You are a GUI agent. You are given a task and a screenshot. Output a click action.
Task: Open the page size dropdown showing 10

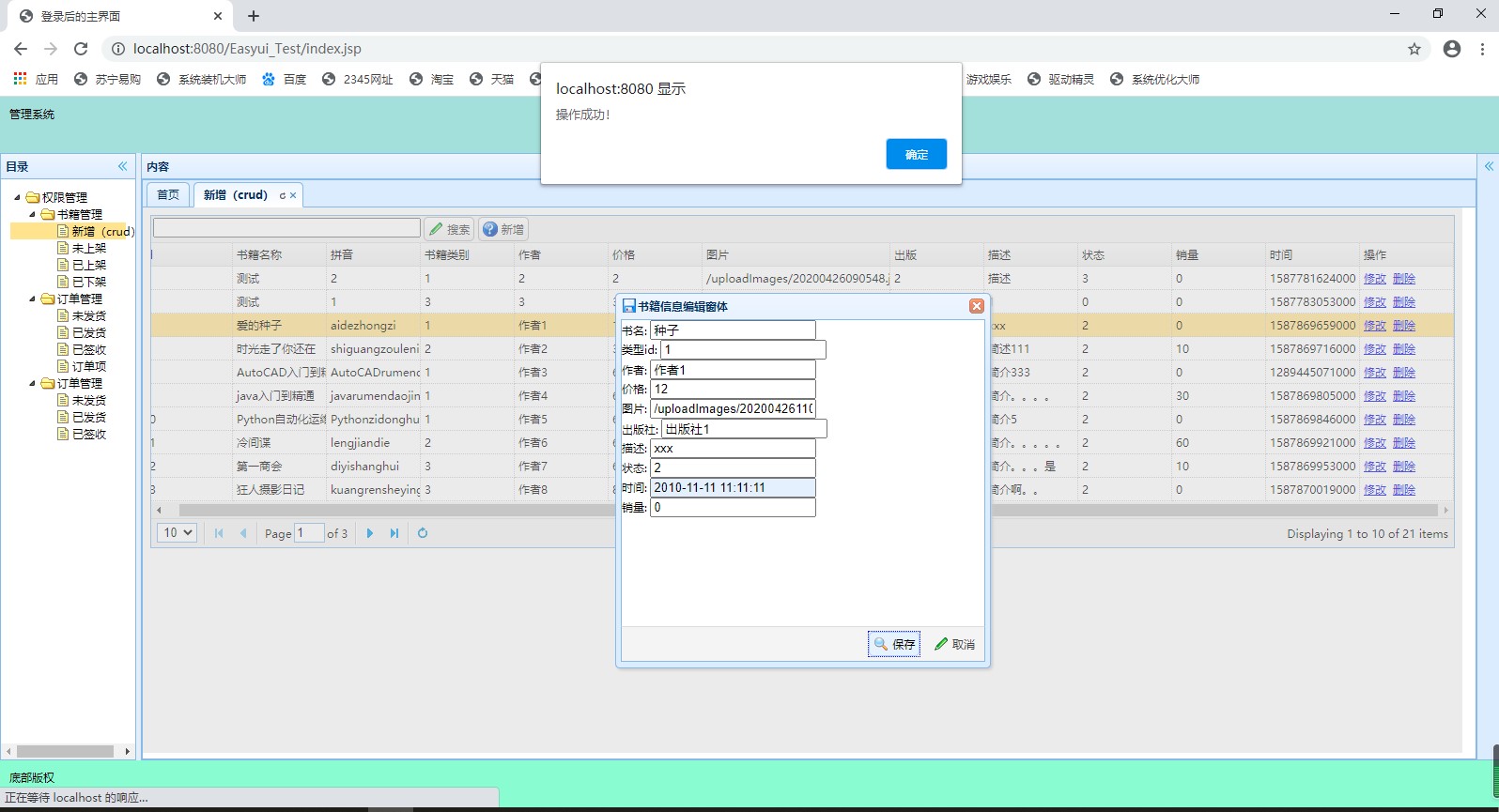click(177, 533)
